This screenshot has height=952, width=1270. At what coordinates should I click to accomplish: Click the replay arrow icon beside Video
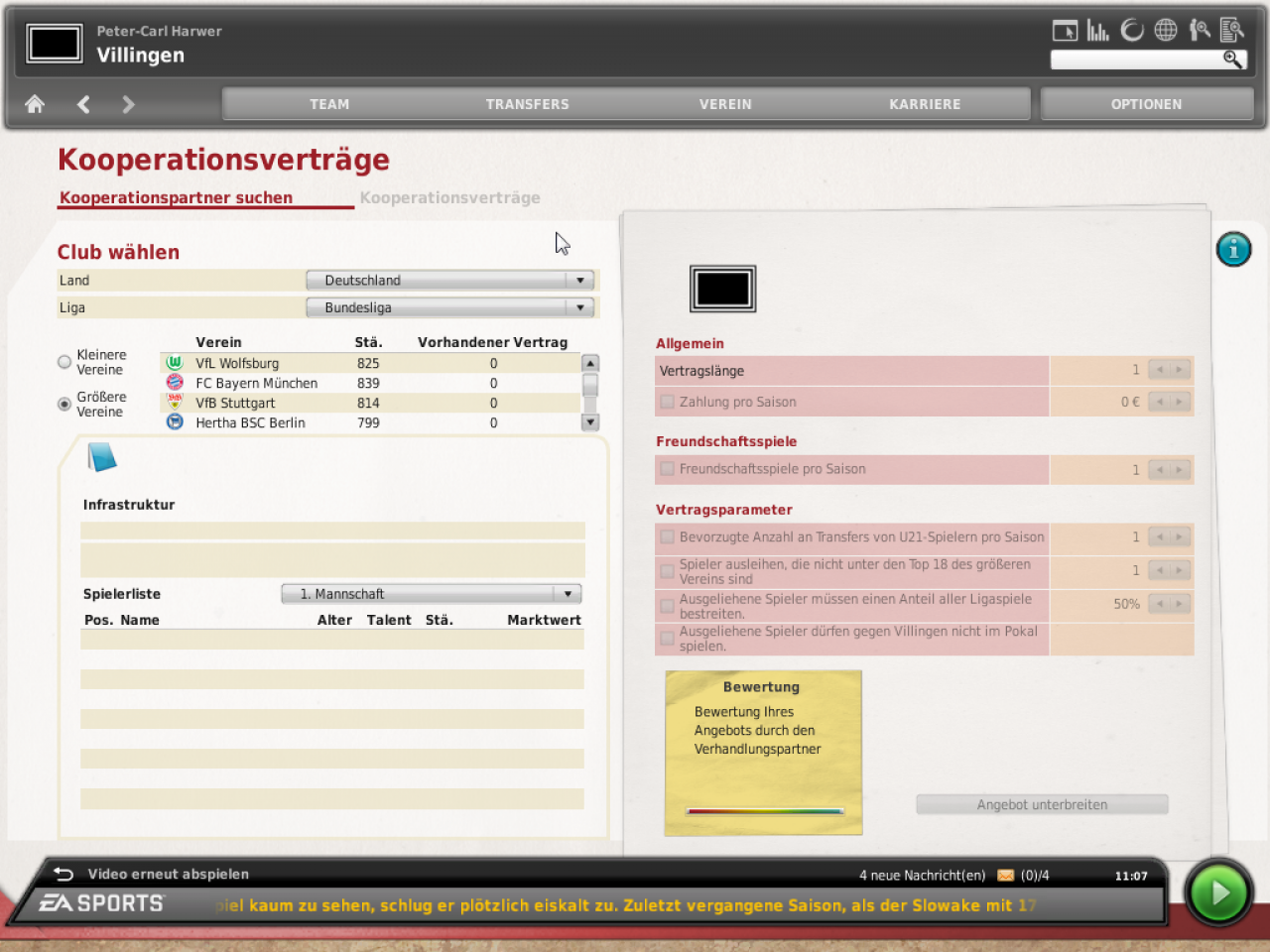tap(63, 874)
